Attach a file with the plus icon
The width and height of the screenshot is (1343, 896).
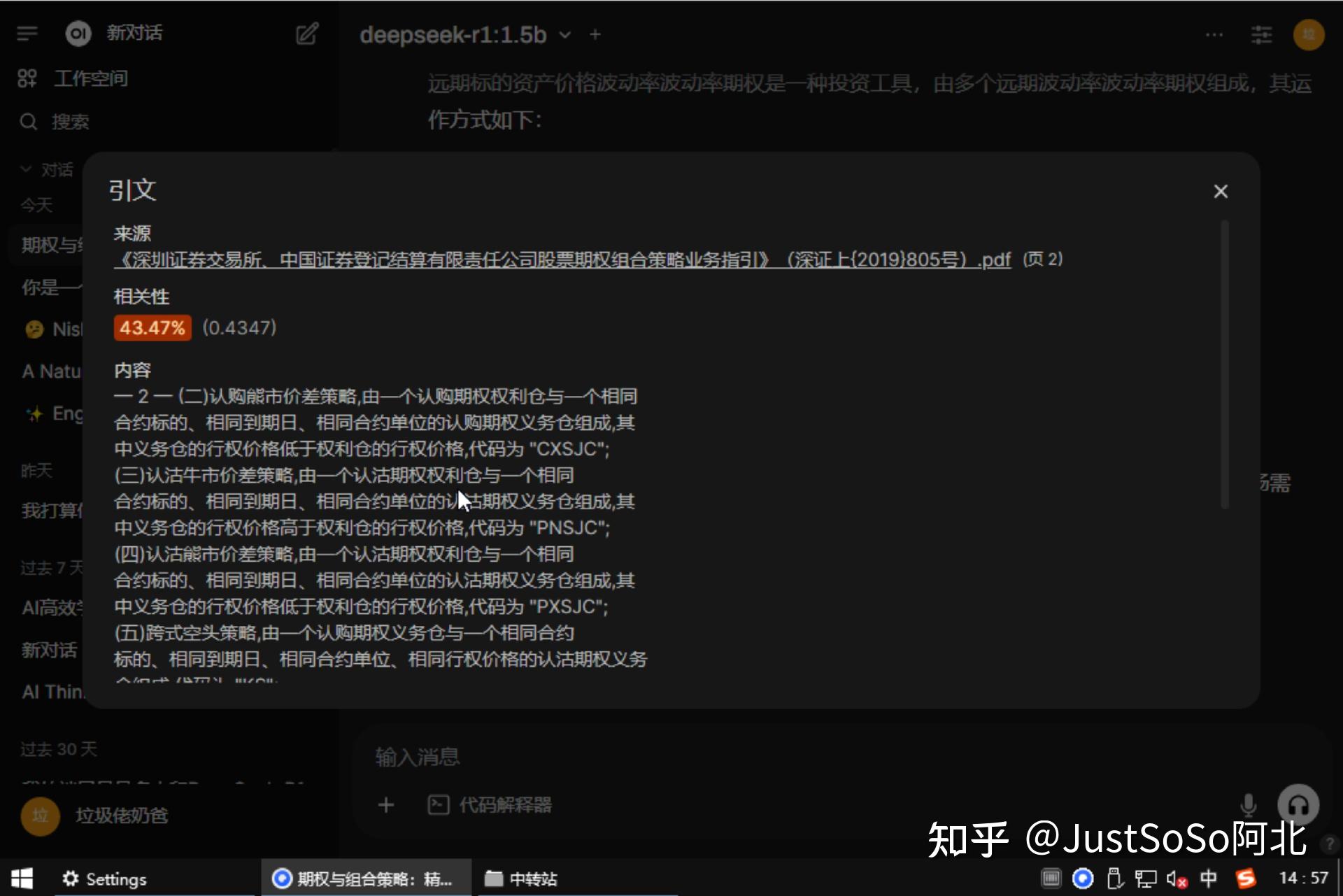click(x=385, y=804)
